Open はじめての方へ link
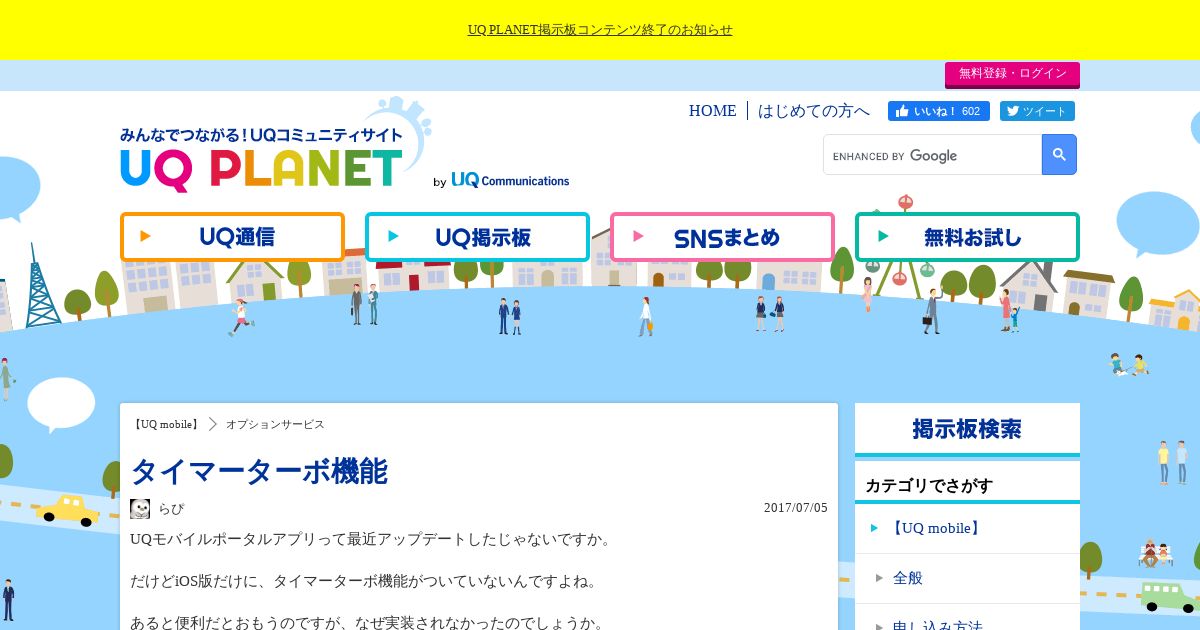Image resolution: width=1200 pixels, height=630 pixels. click(814, 111)
